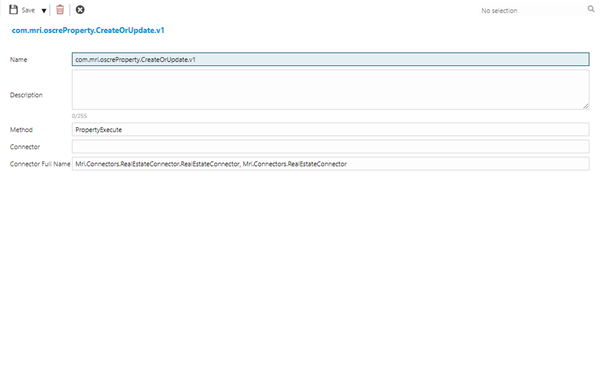Click the Name field label
The height and width of the screenshot is (372, 600).
click(x=18, y=60)
